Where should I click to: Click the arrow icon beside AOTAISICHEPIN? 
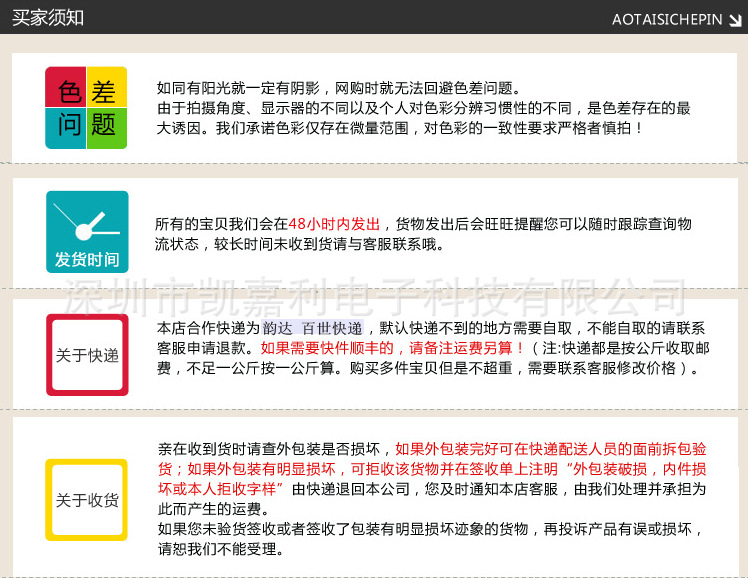735,20
